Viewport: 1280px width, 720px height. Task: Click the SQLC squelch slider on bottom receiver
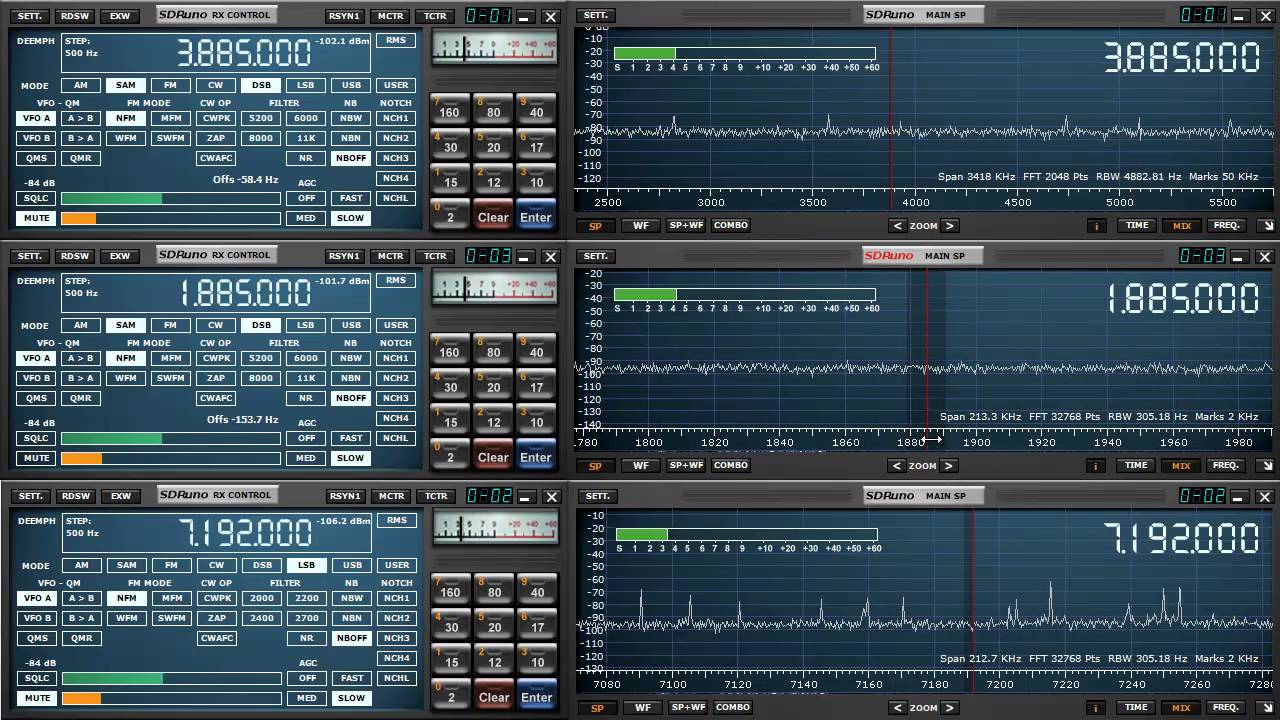pyautogui.click(x=170, y=678)
